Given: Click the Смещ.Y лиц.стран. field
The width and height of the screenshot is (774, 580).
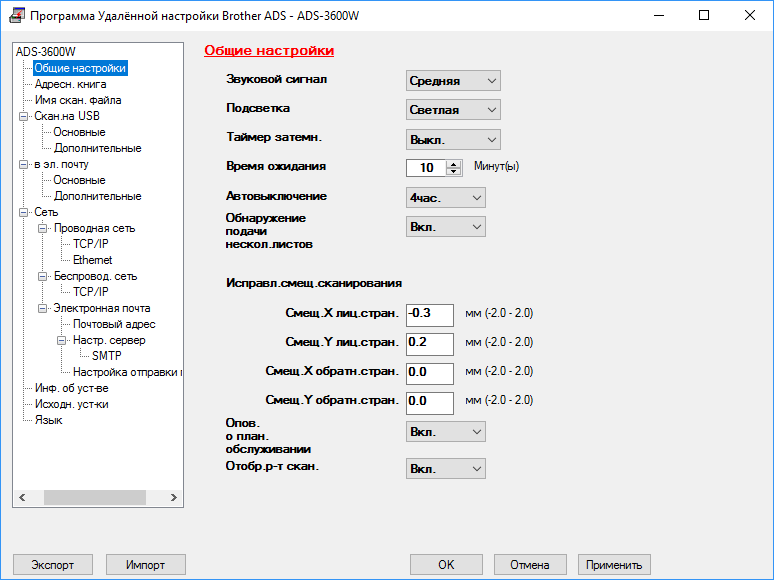Looking at the screenshot, I should pos(430,344).
